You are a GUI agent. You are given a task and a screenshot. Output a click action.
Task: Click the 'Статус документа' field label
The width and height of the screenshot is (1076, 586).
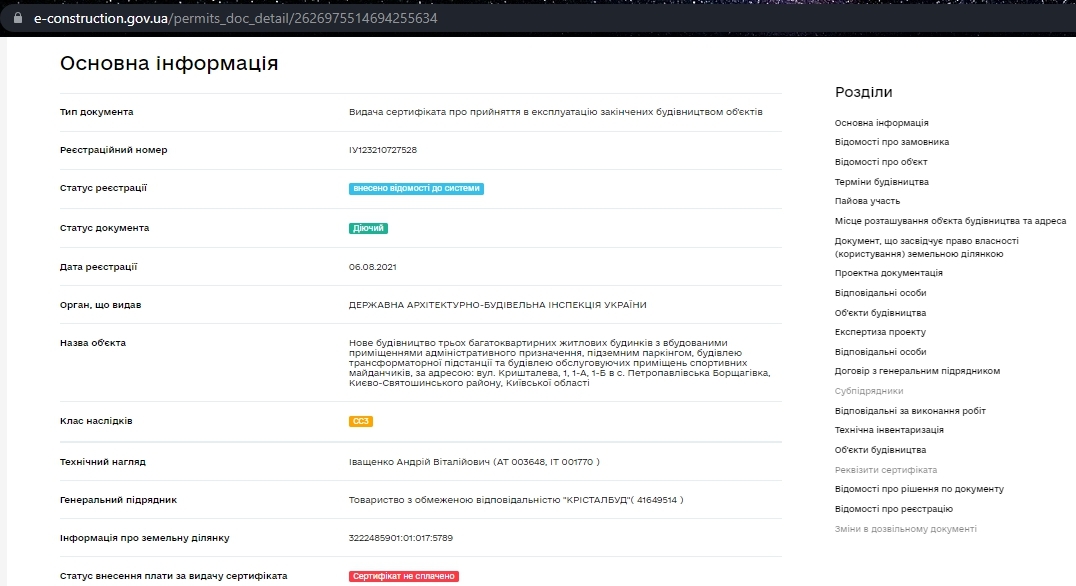pyautogui.click(x=104, y=228)
